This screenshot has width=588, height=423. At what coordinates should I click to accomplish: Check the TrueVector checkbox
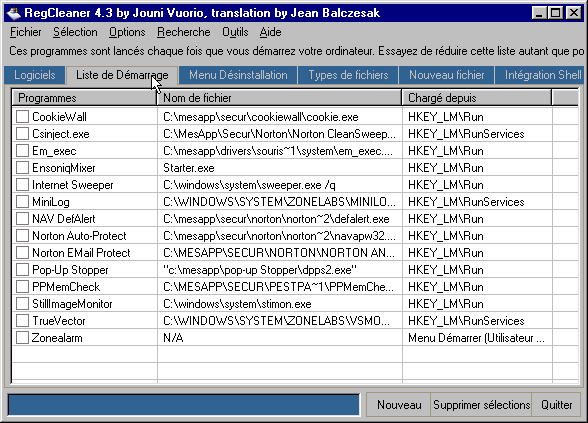[x=22, y=321]
